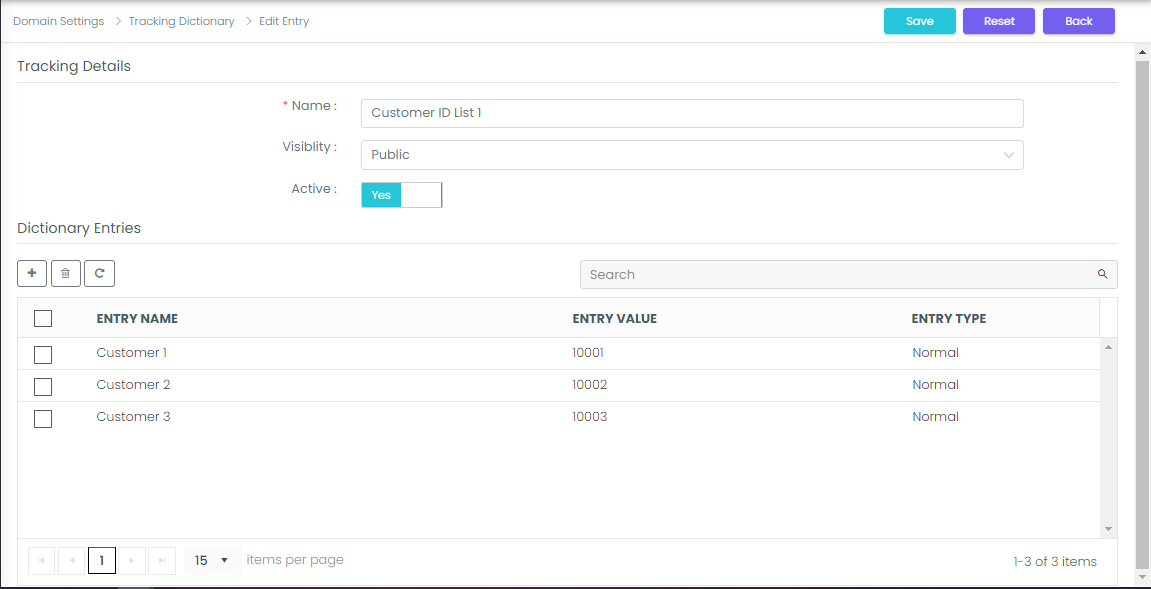The height and width of the screenshot is (589, 1151).
Task: Save the tracking dictionary
Action: point(920,21)
